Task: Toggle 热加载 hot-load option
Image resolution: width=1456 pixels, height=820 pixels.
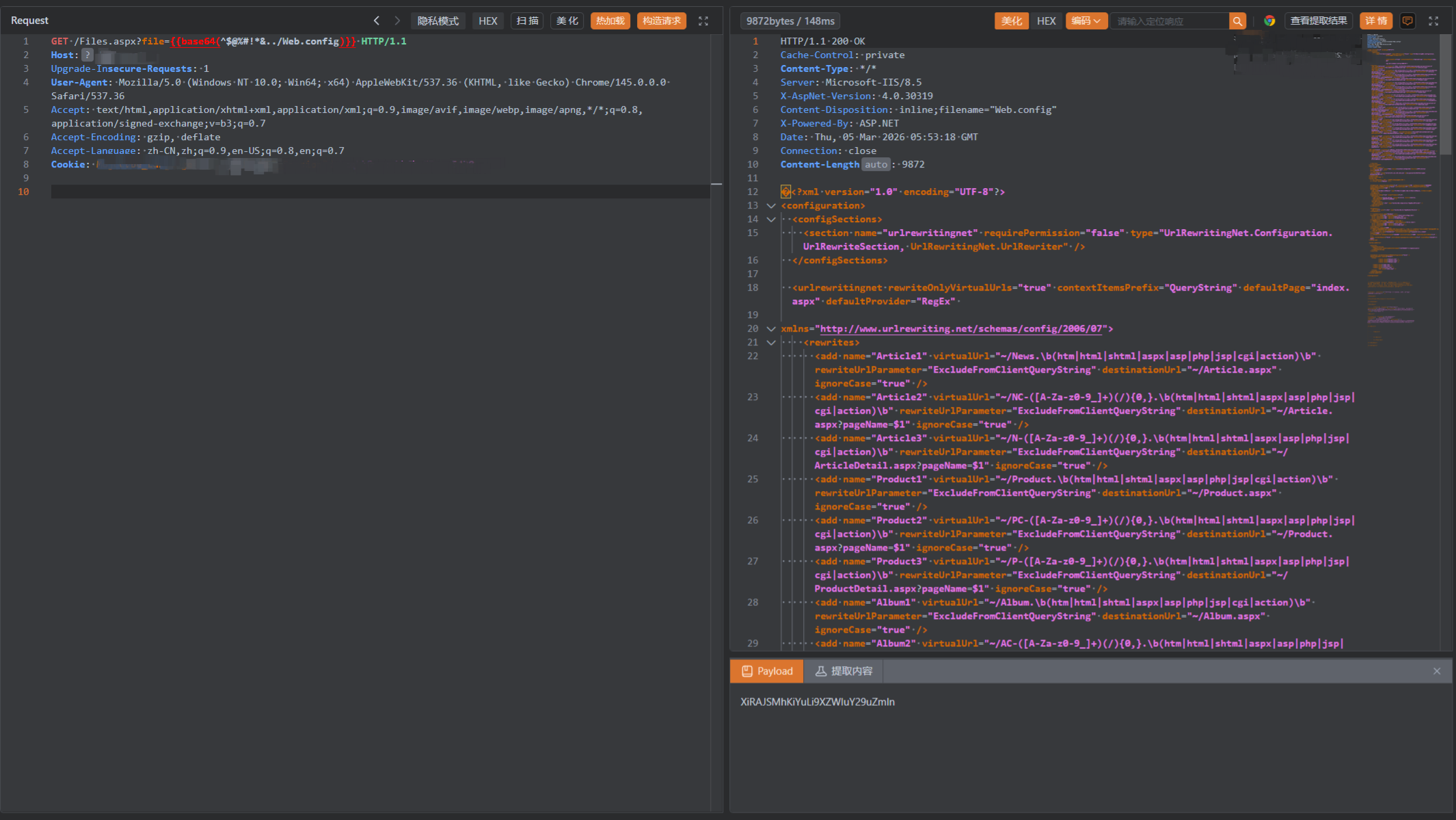Action: point(610,21)
